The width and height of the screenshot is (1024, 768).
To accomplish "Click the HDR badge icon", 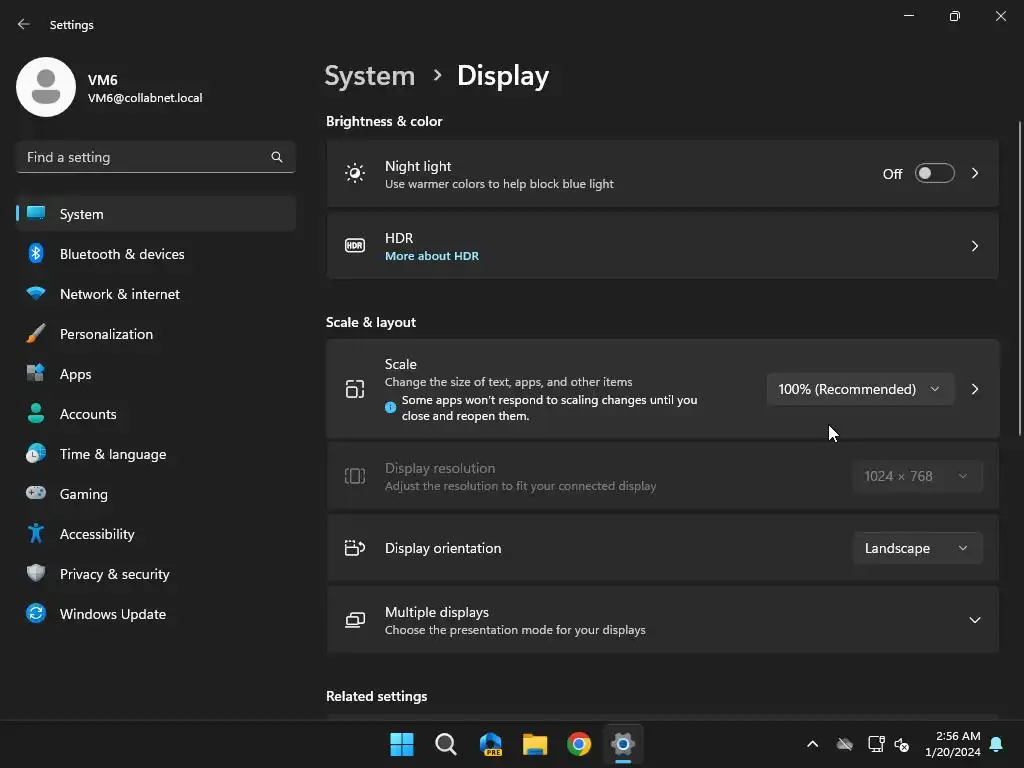I will pyautogui.click(x=355, y=246).
